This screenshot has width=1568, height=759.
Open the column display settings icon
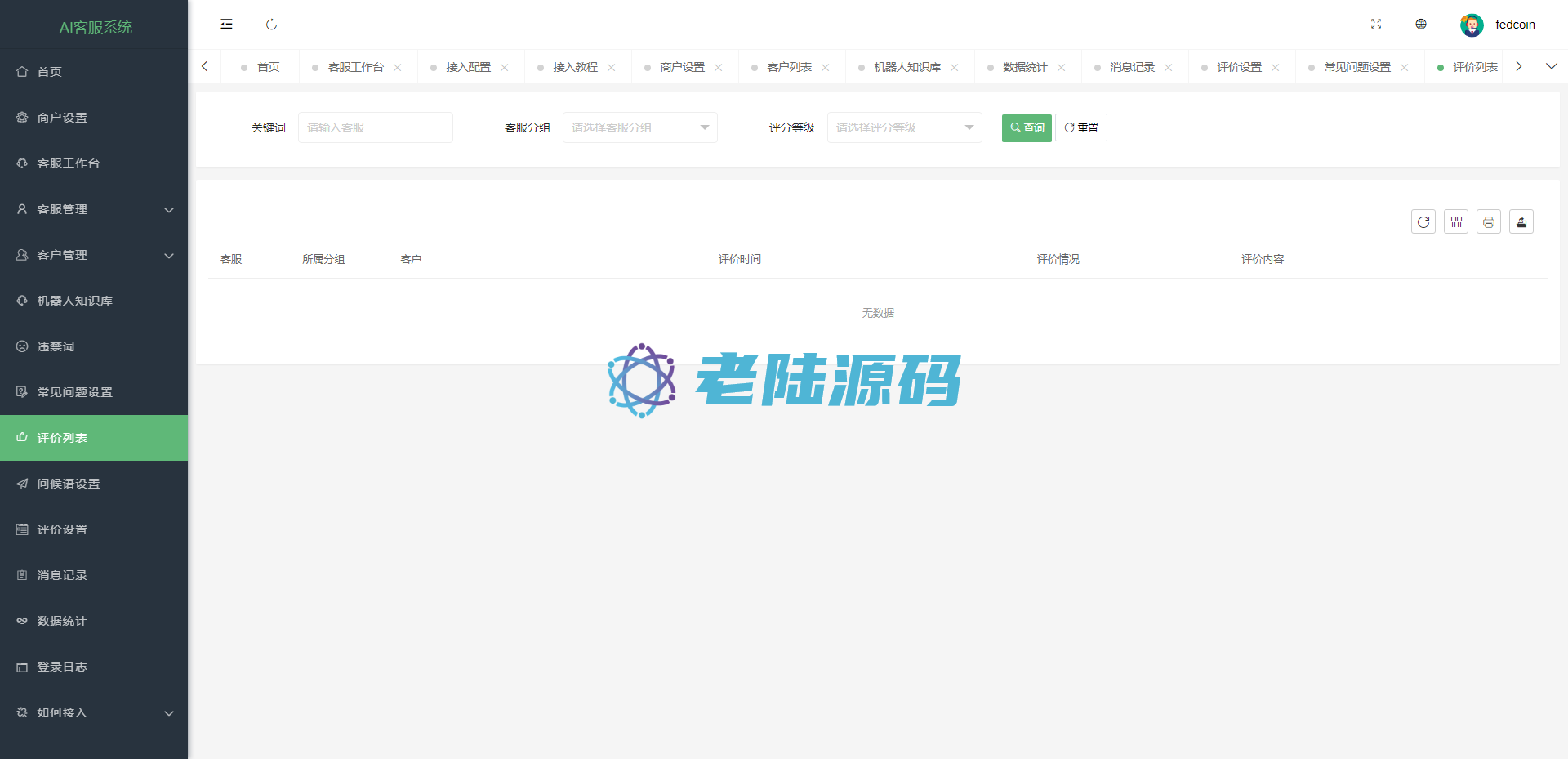click(x=1456, y=222)
